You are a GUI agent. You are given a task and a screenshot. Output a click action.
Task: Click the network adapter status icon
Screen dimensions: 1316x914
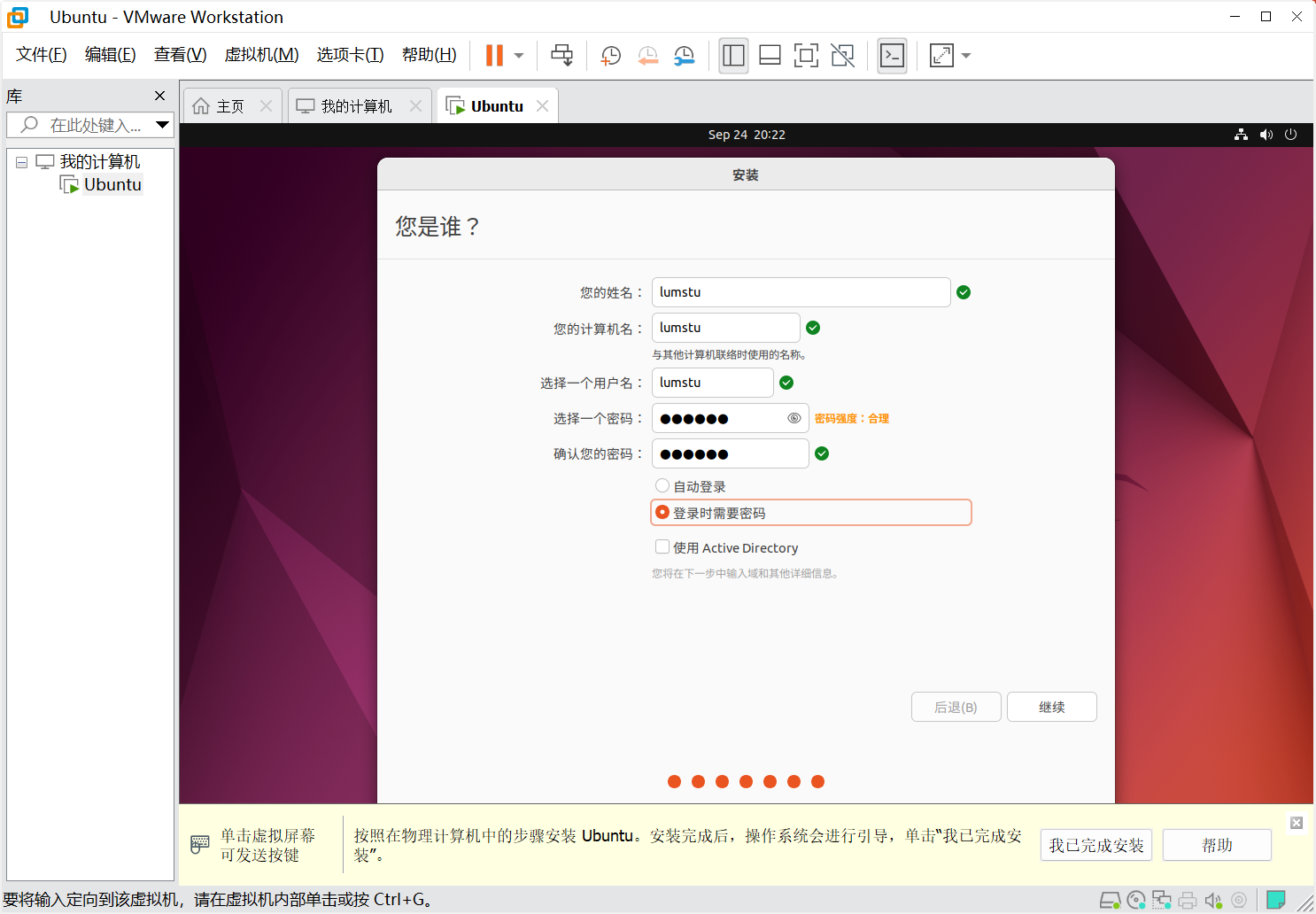pos(1162,901)
